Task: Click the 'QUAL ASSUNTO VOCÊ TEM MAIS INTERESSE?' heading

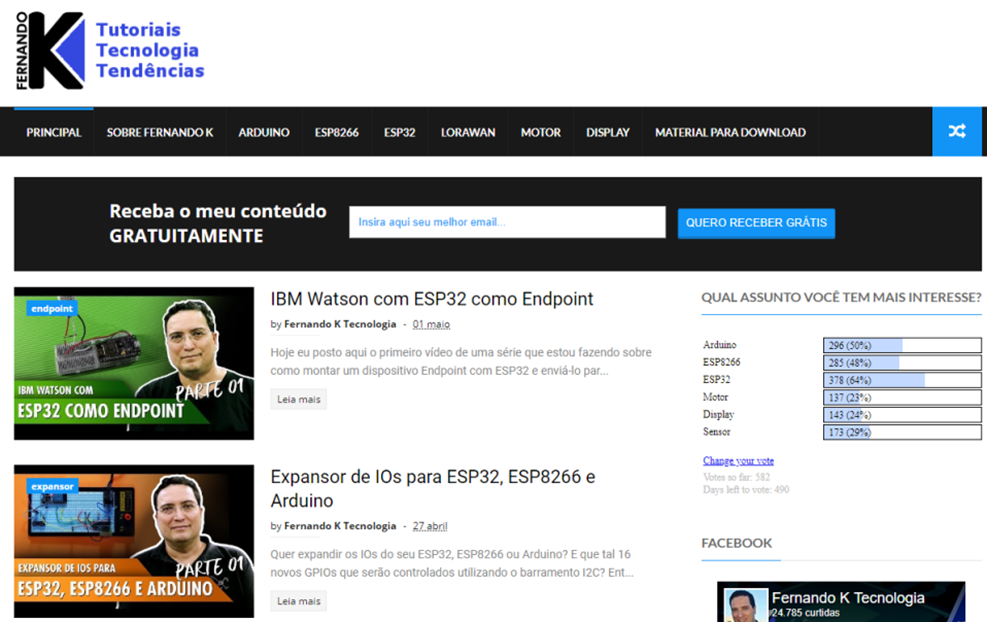Action: 842,297
